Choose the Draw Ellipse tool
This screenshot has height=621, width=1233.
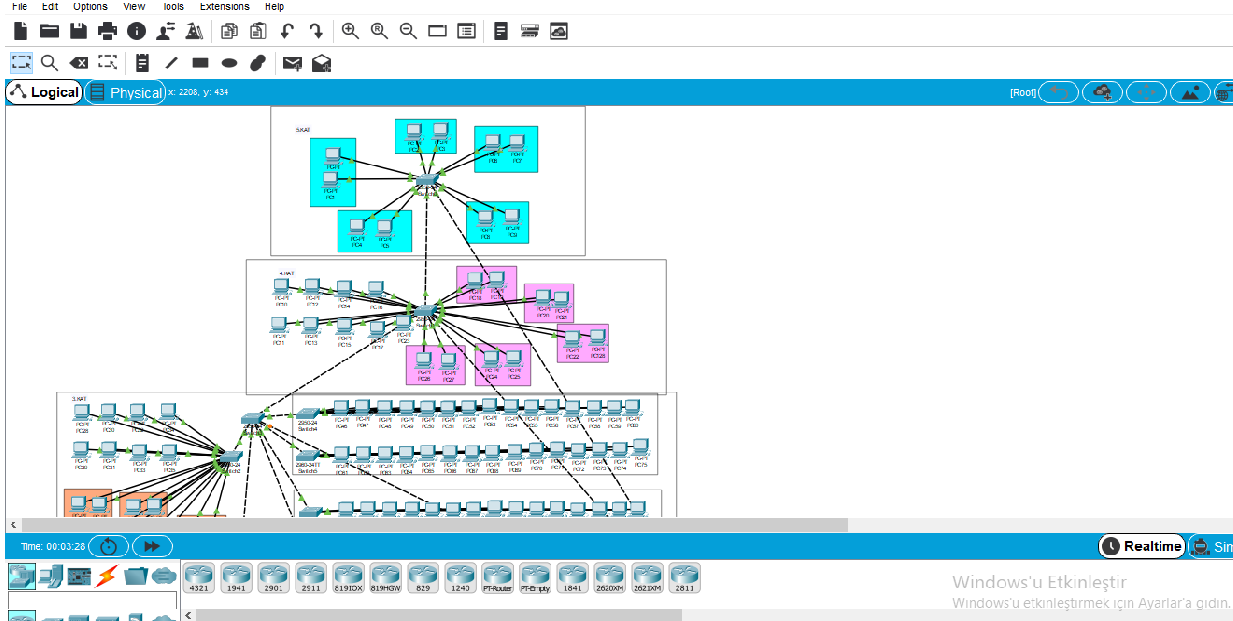229,63
